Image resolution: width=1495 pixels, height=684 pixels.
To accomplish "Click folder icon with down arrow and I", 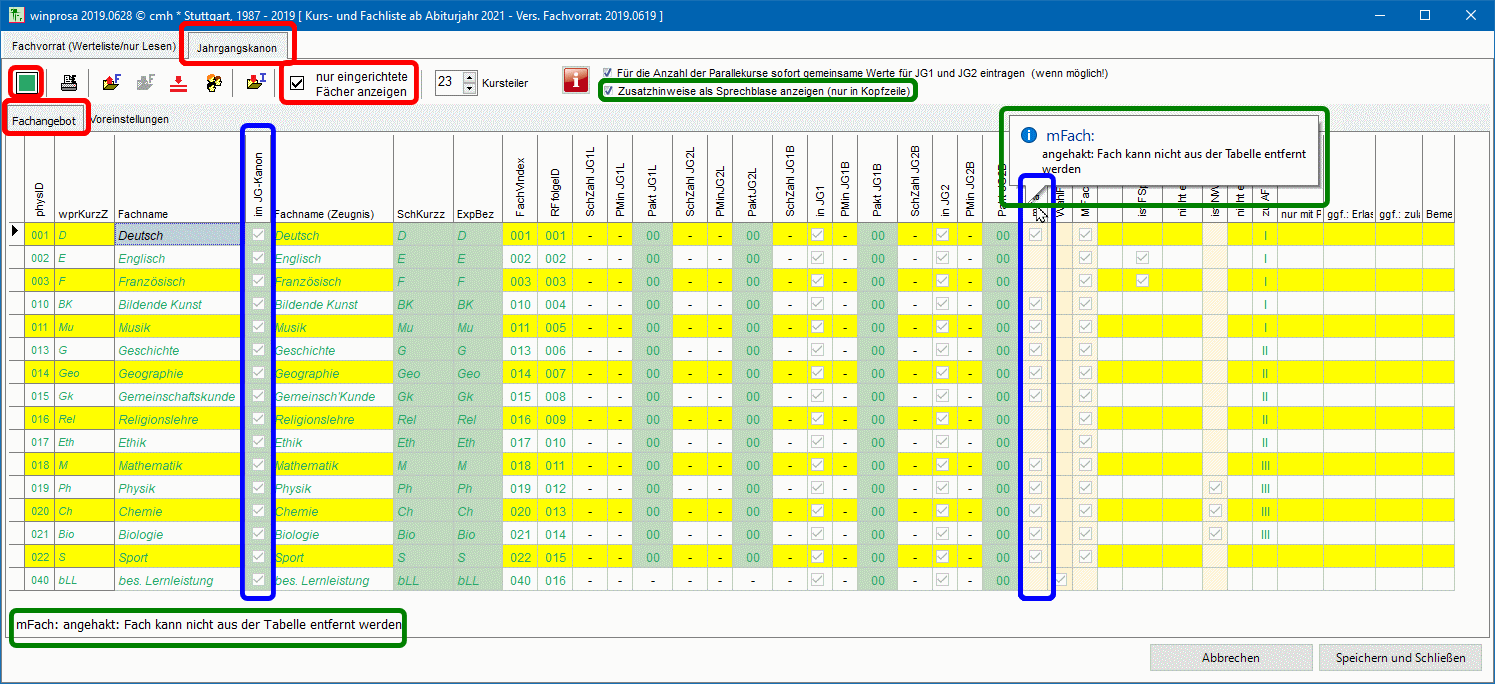I will point(255,83).
